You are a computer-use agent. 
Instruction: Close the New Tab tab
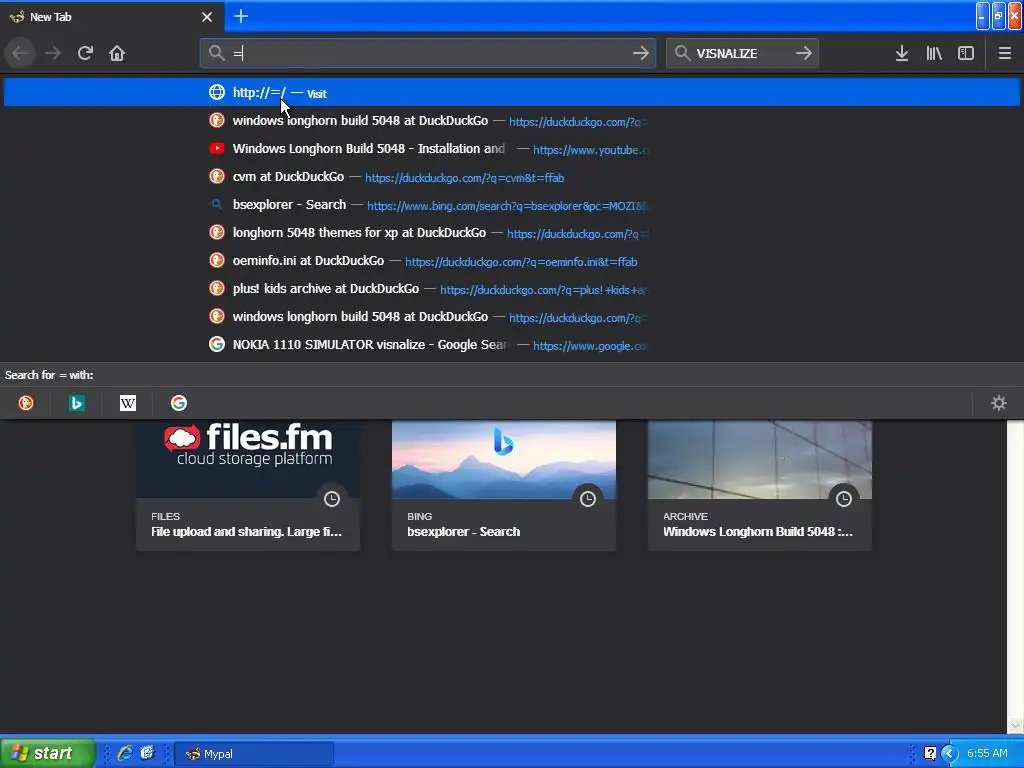pyautogui.click(x=207, y=17)
